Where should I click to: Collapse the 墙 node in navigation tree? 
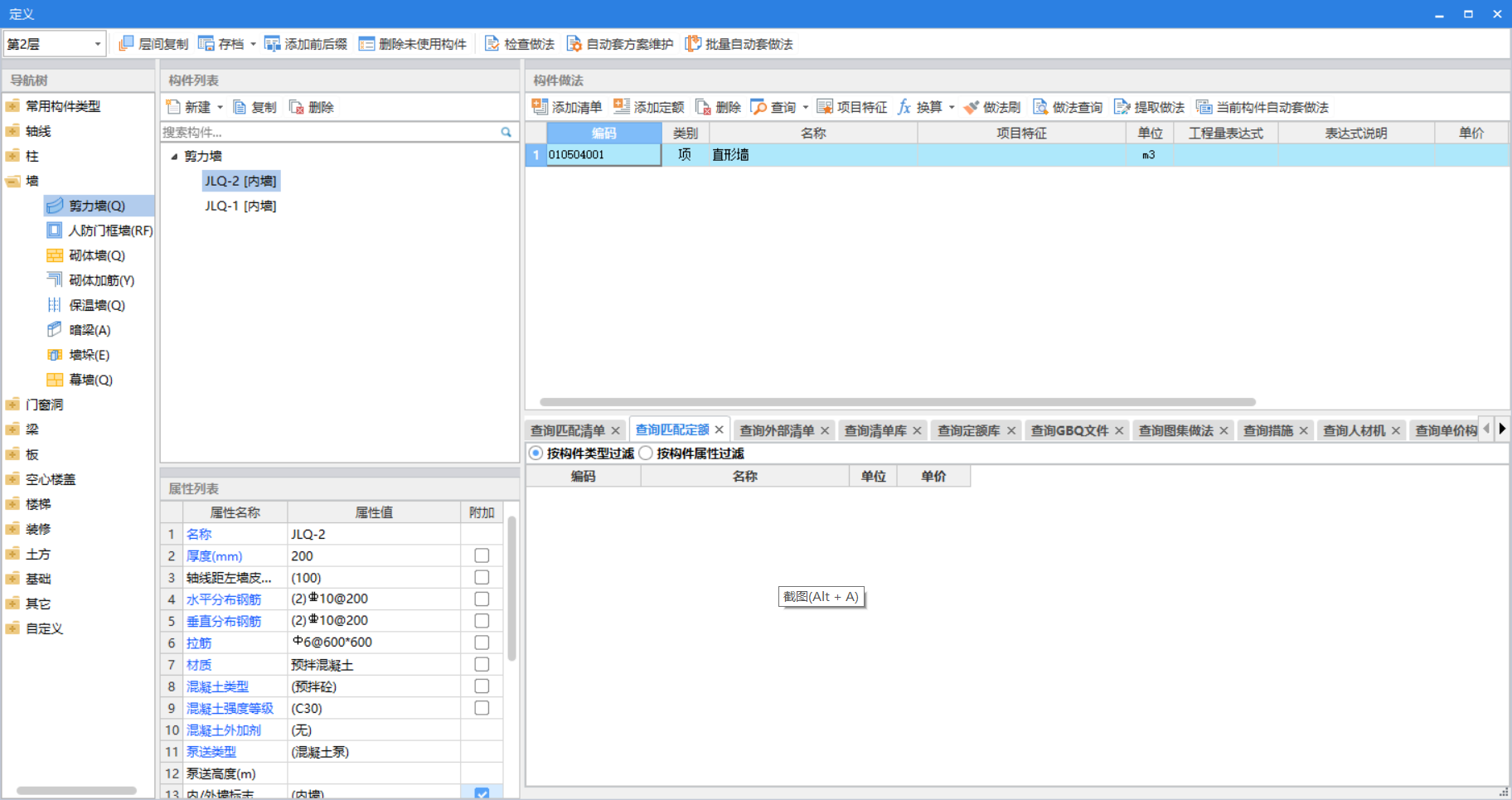(12, 181)
